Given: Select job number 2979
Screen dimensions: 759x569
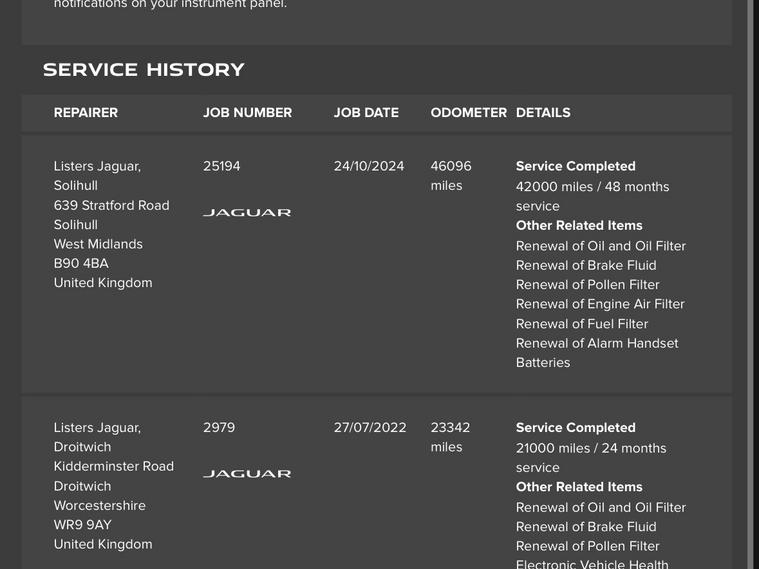Looking at the screenshot, I should pos(219,427).
